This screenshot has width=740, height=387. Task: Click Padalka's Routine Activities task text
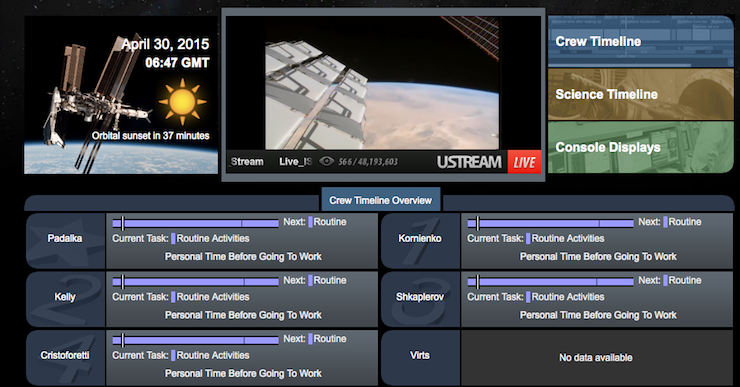(x=213, y=238)
